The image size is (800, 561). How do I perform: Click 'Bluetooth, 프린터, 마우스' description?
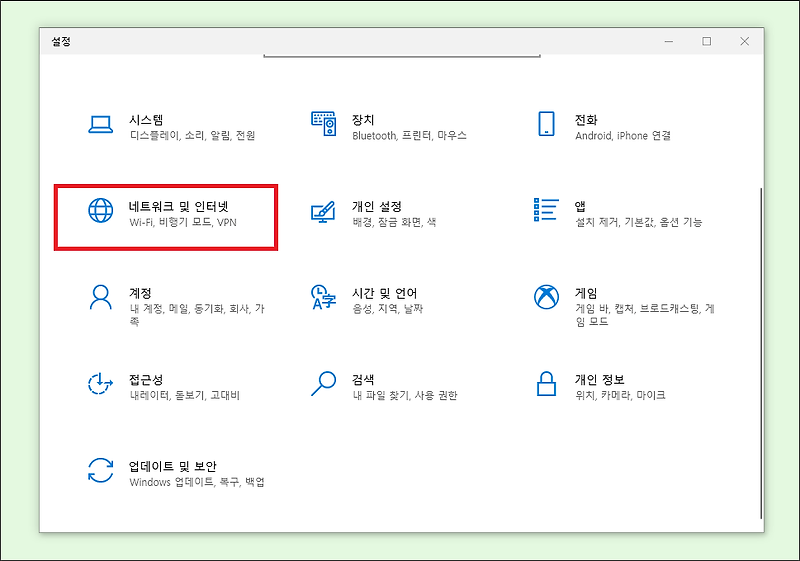coord(409,136)
